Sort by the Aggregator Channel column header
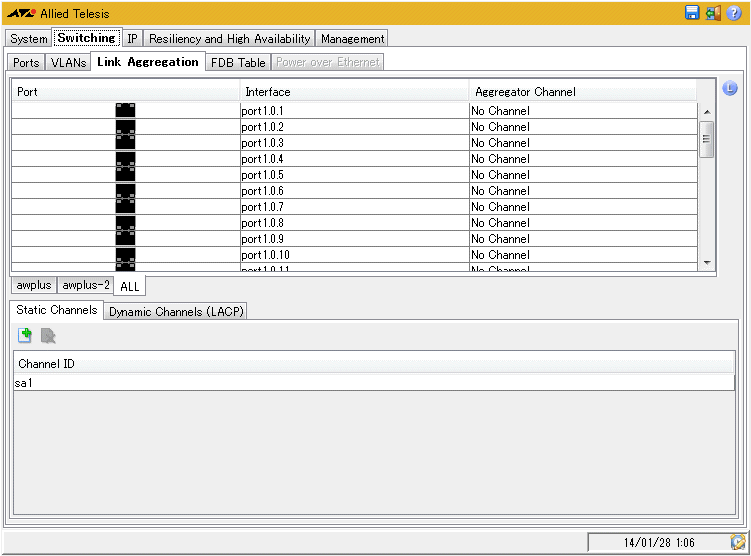 583,92
